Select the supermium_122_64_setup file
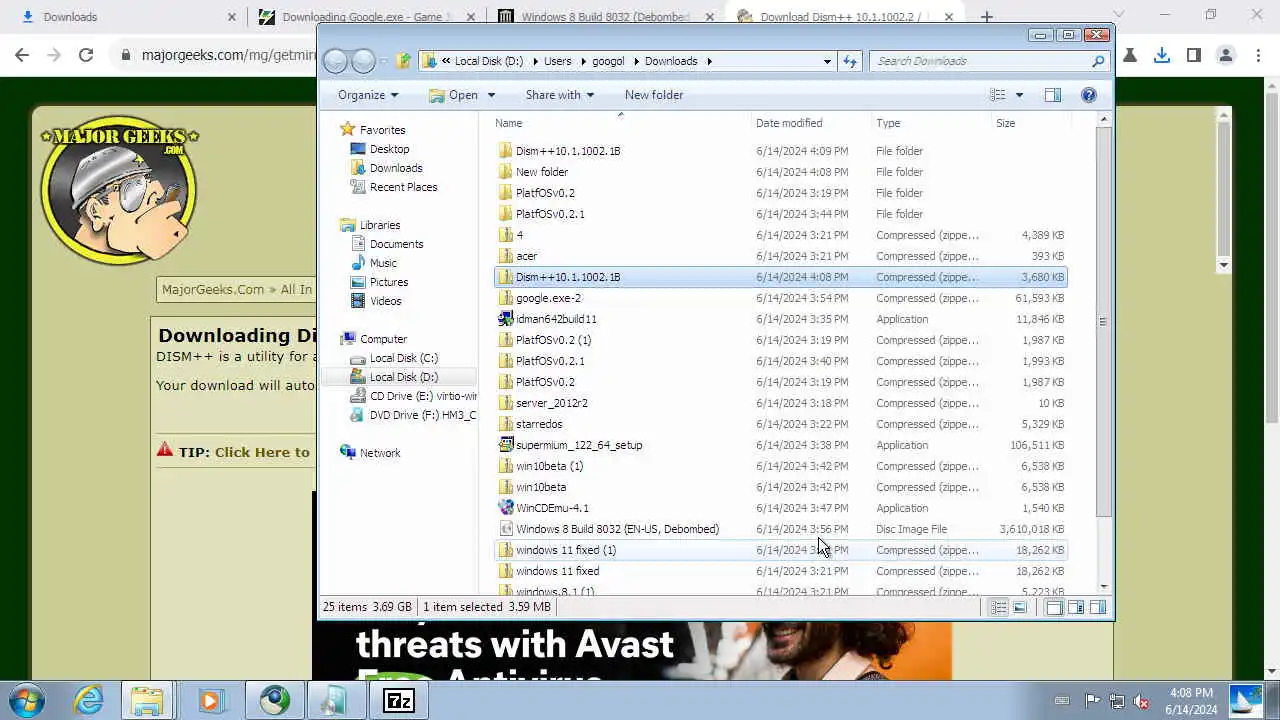Viewport: 1280px width, 720px height. click(x=781, y=445)
